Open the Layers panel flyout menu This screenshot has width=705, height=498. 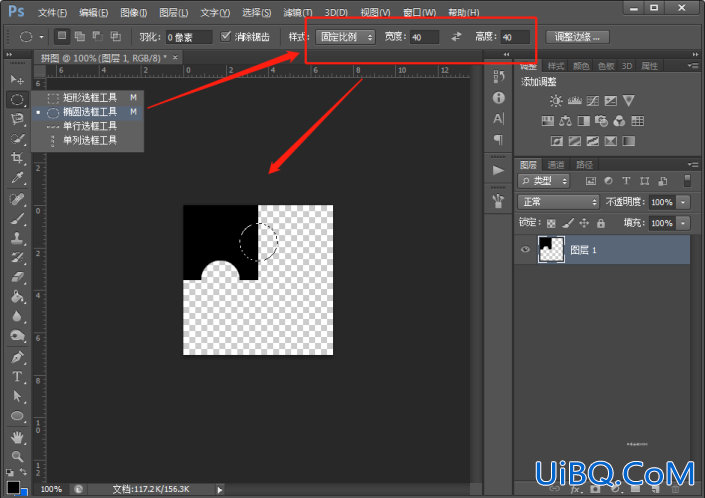point(693,165)
